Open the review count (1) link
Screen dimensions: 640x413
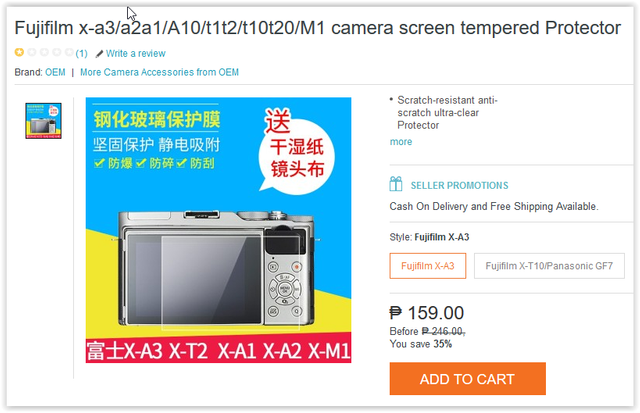click(81, 53)
